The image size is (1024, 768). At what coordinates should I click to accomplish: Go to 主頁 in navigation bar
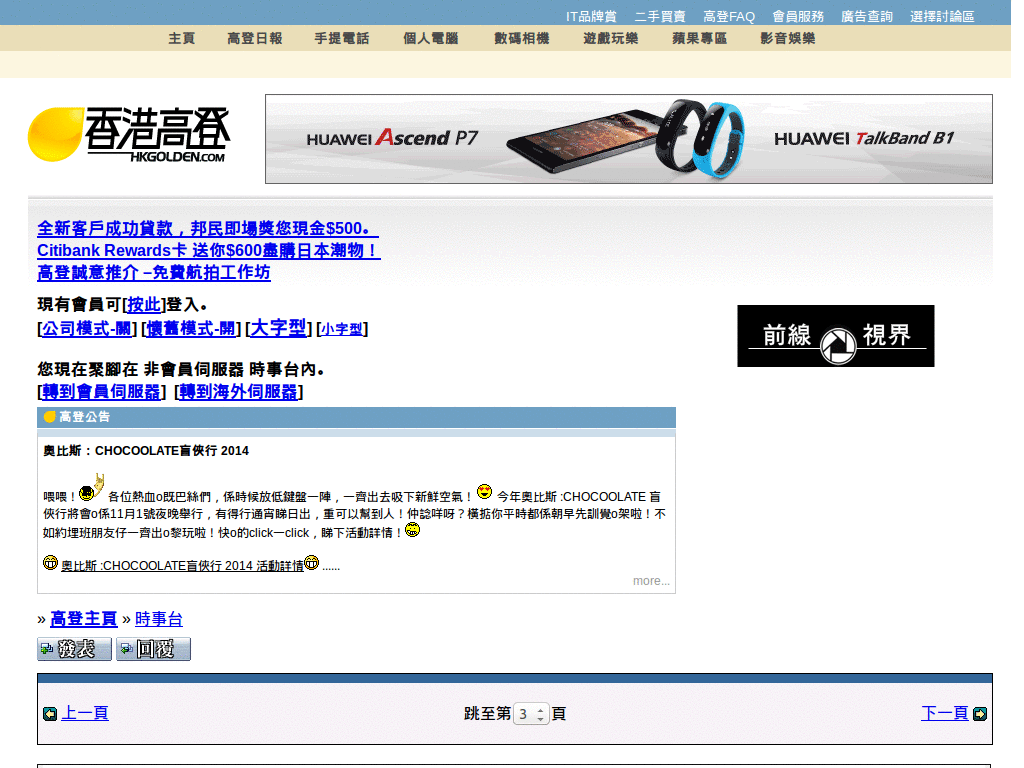(x=182, y=39)
